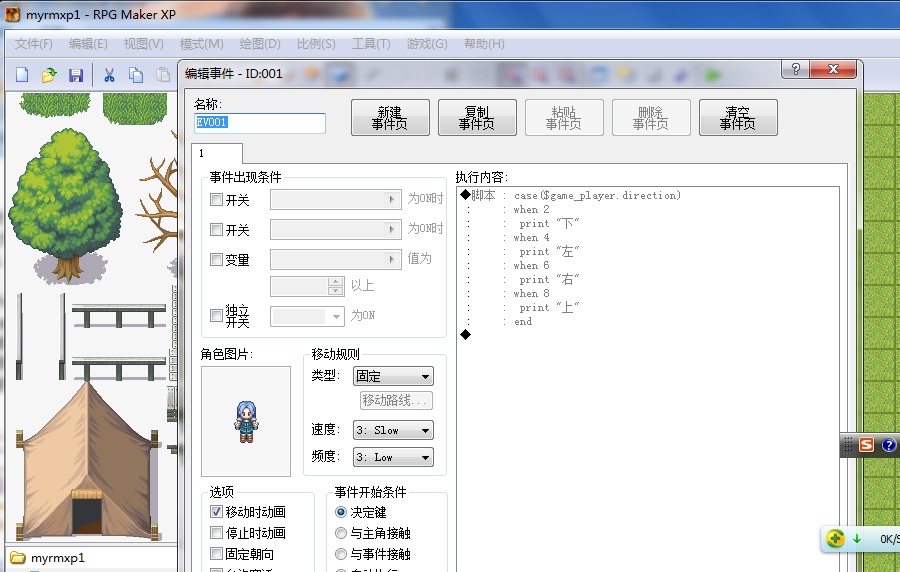
Task: Select the 决定键 trigger radio button
Action: pos(341,512)
